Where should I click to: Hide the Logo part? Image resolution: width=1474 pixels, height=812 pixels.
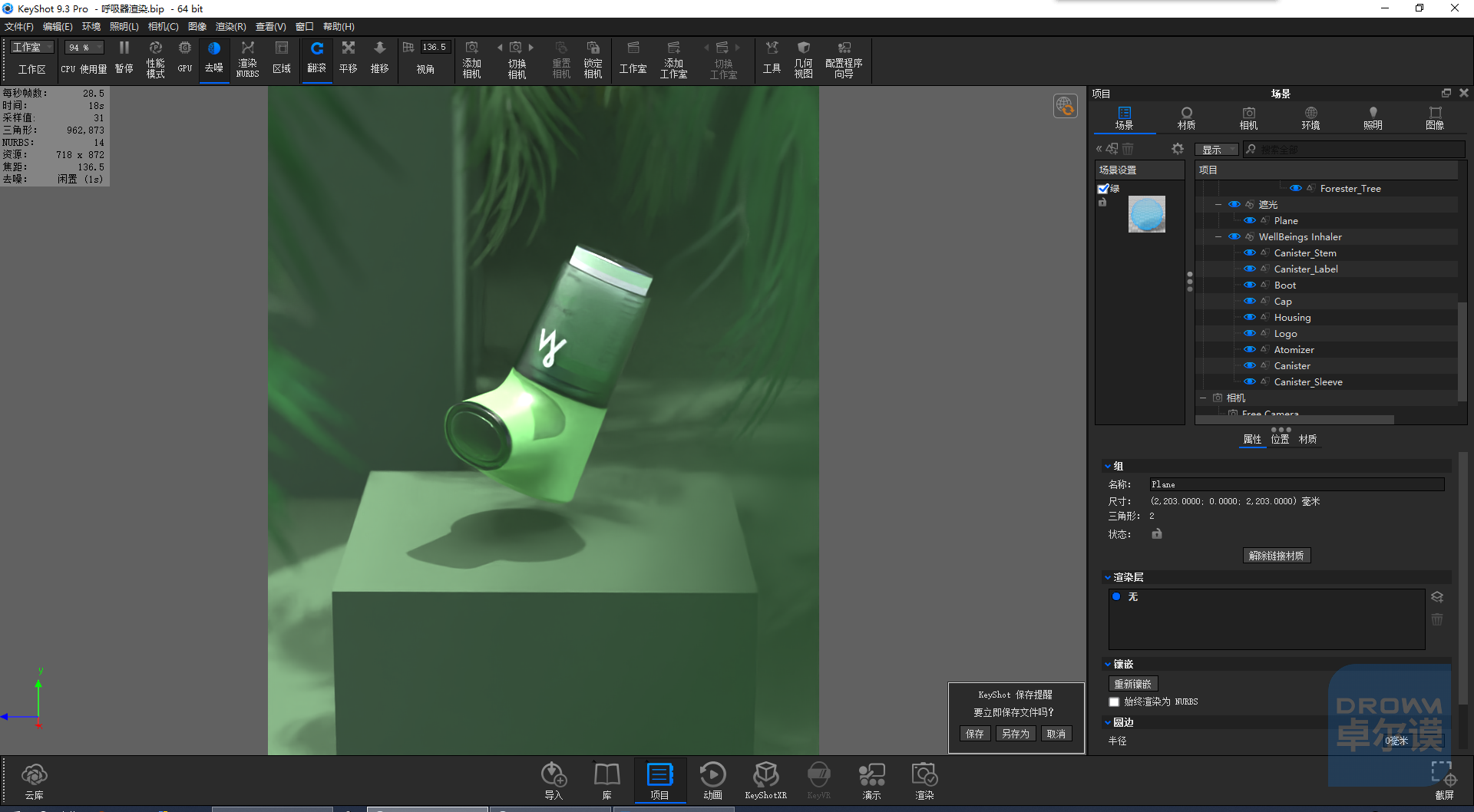1250,333
